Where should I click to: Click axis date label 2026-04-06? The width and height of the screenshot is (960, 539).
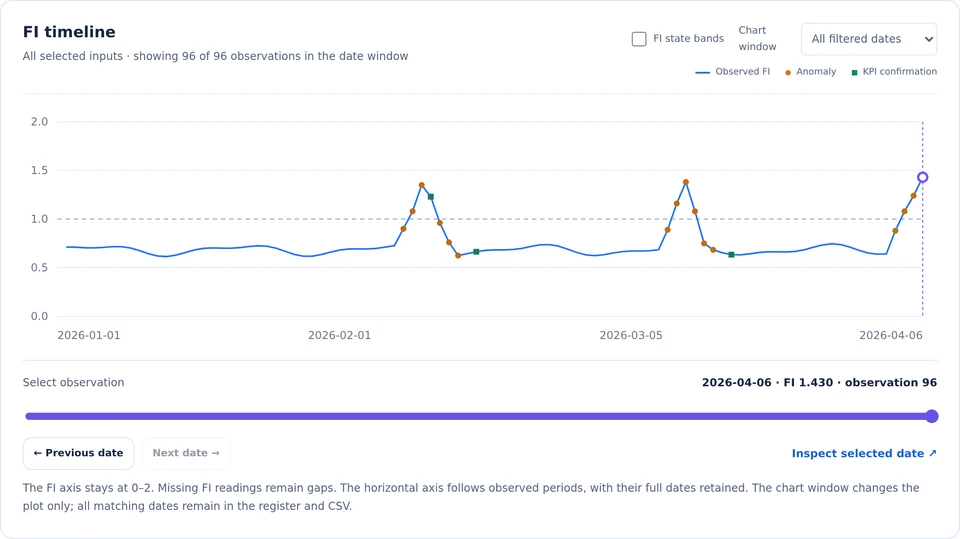pyautogui.click(x=891, y=336)
